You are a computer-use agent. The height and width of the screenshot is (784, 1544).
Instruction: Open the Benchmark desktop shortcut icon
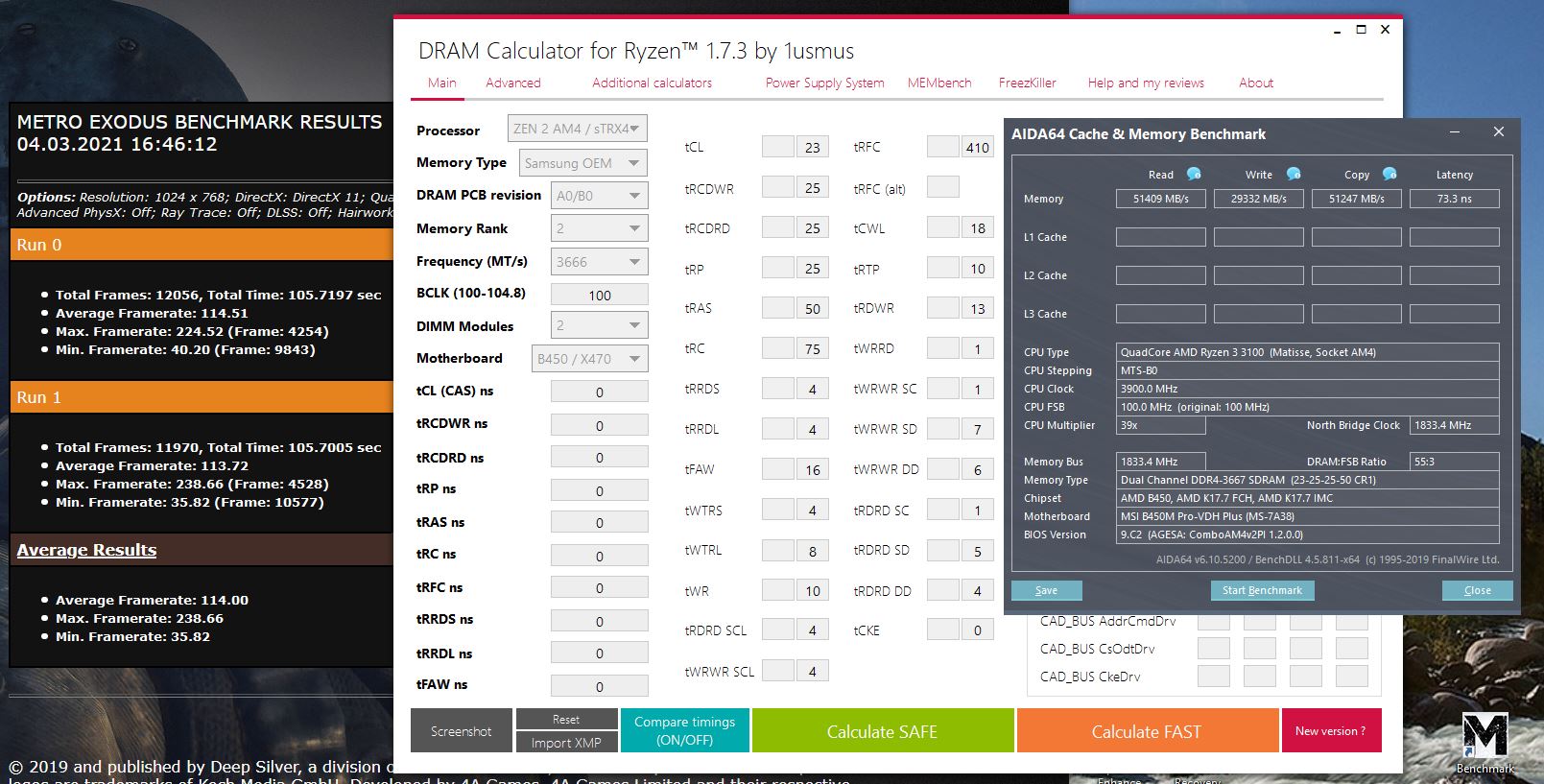tap(1485, 743)
